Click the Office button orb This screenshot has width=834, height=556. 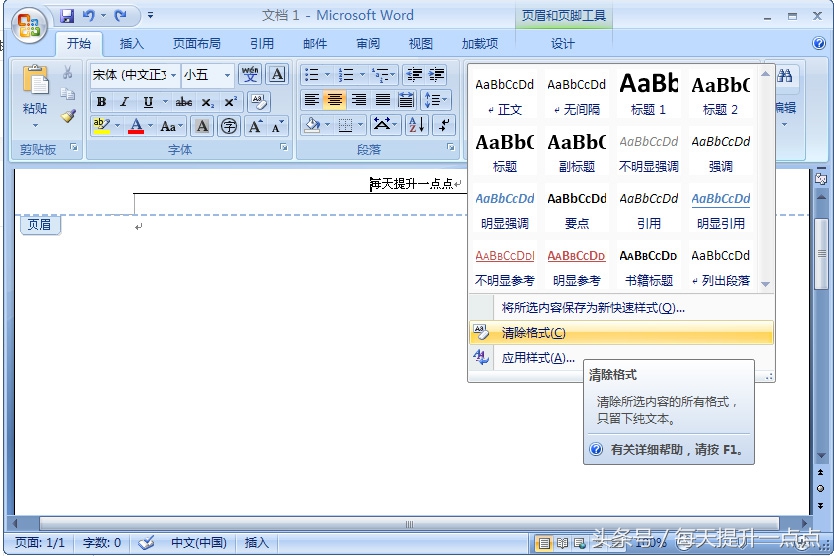coord(29,26)
